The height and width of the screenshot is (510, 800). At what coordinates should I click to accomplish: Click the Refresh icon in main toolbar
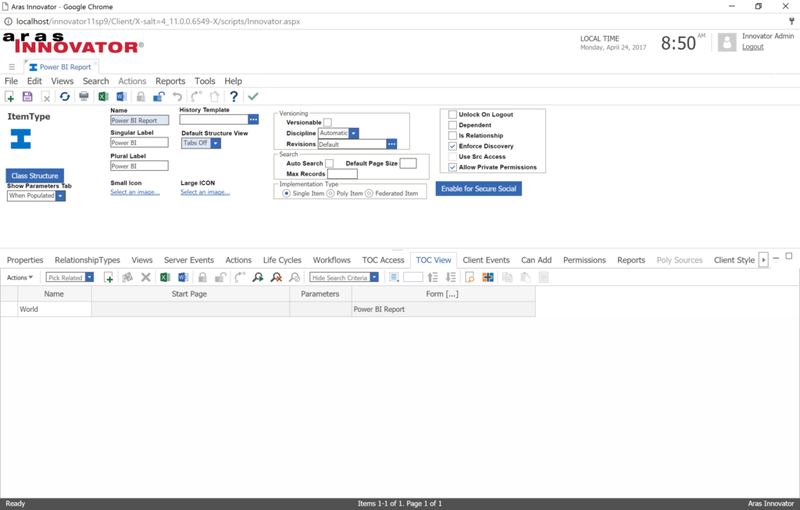pos(65,97)
